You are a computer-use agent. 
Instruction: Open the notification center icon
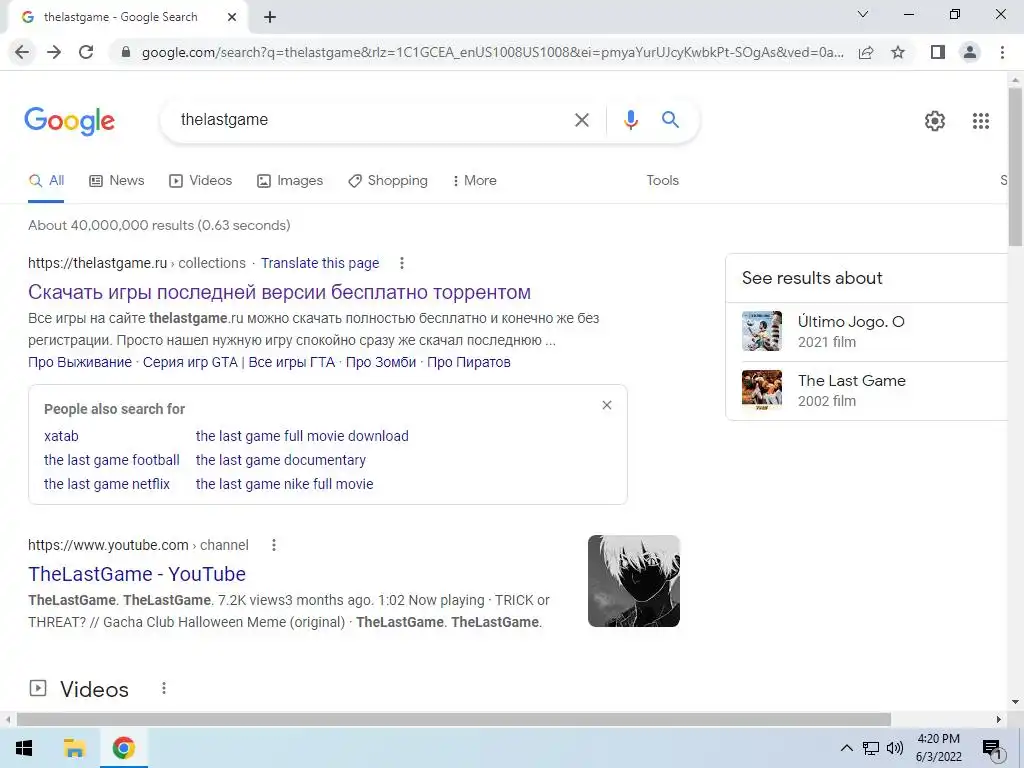pyautogui.click(x=993, y=749)
